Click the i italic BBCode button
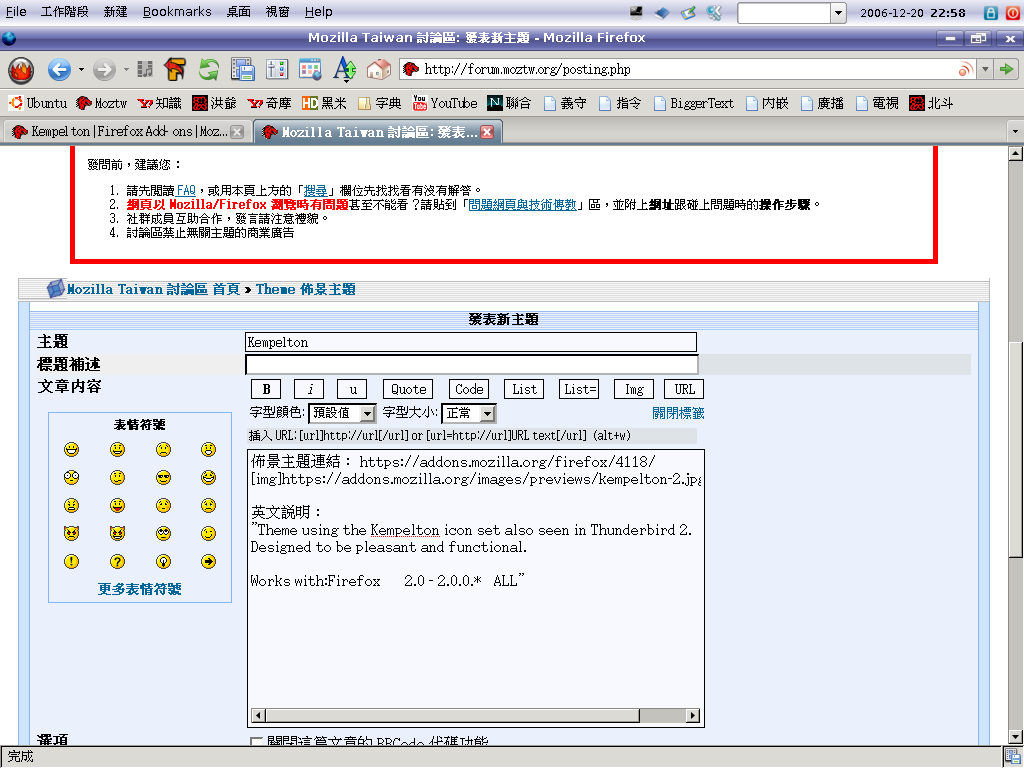The height and width of the screenshot is (768, 1024). (310, 389)
